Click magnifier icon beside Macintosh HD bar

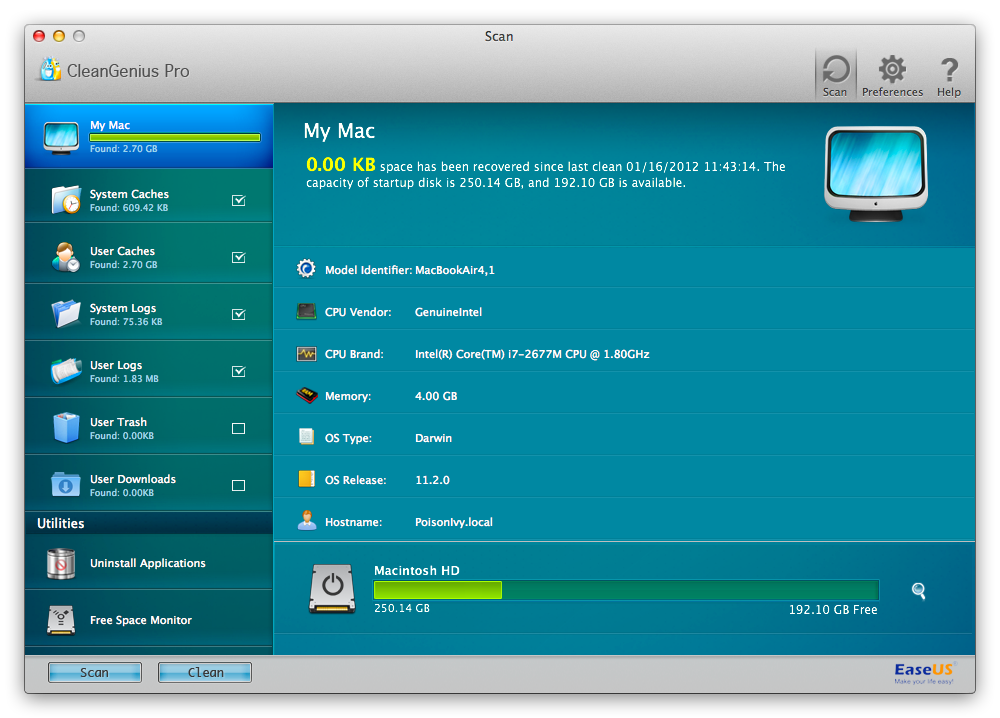918,590
